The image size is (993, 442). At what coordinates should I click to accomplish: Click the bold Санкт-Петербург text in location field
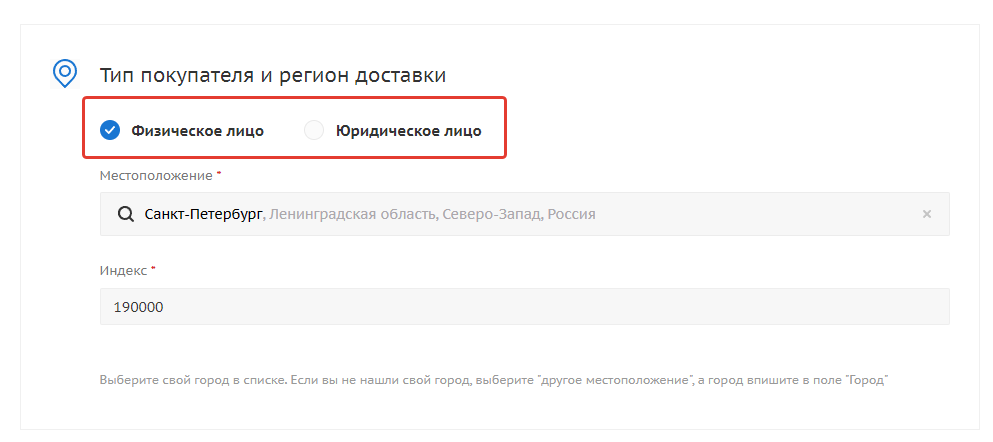pos(203,214)
